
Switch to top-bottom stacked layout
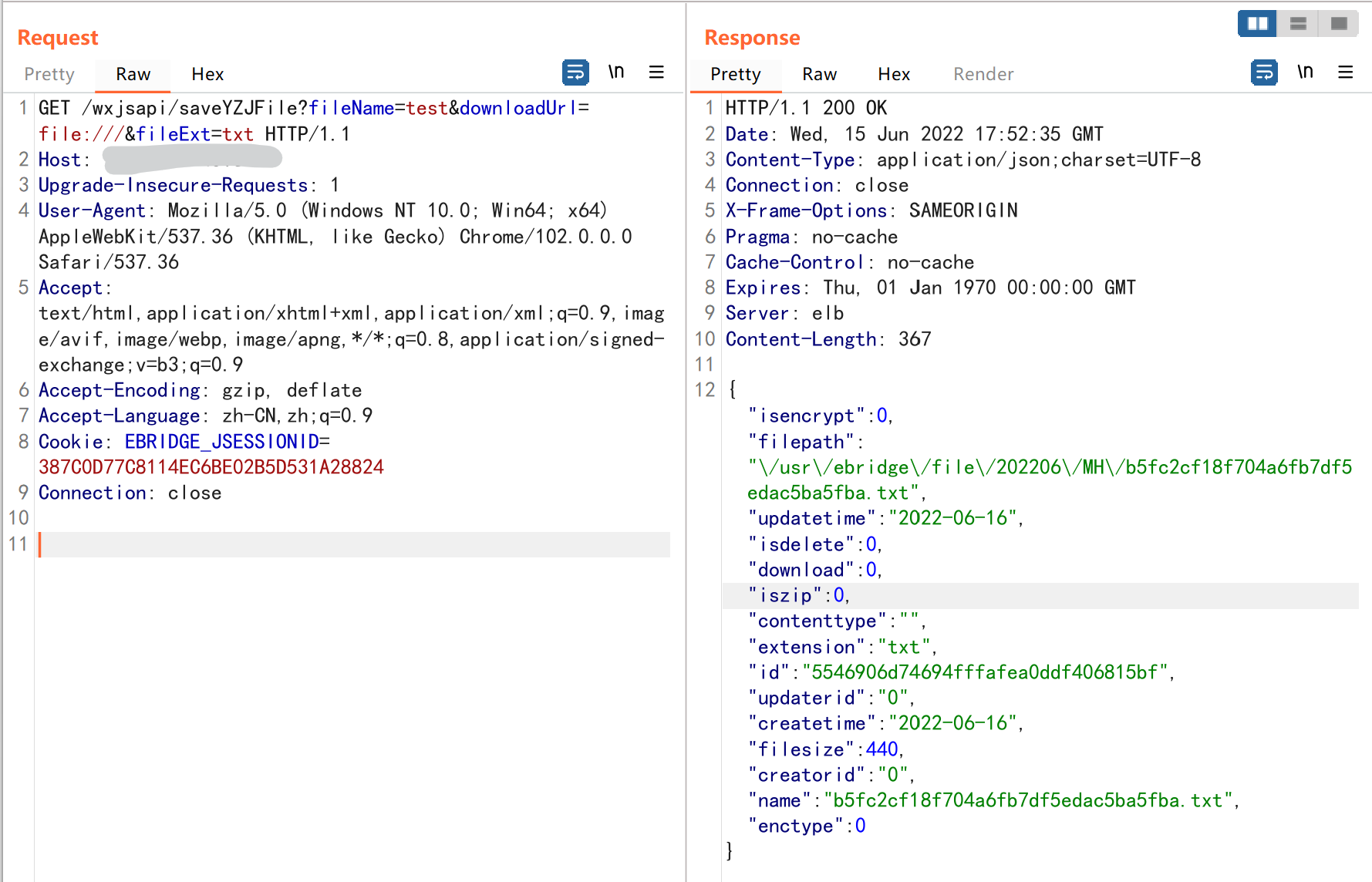1298,24
